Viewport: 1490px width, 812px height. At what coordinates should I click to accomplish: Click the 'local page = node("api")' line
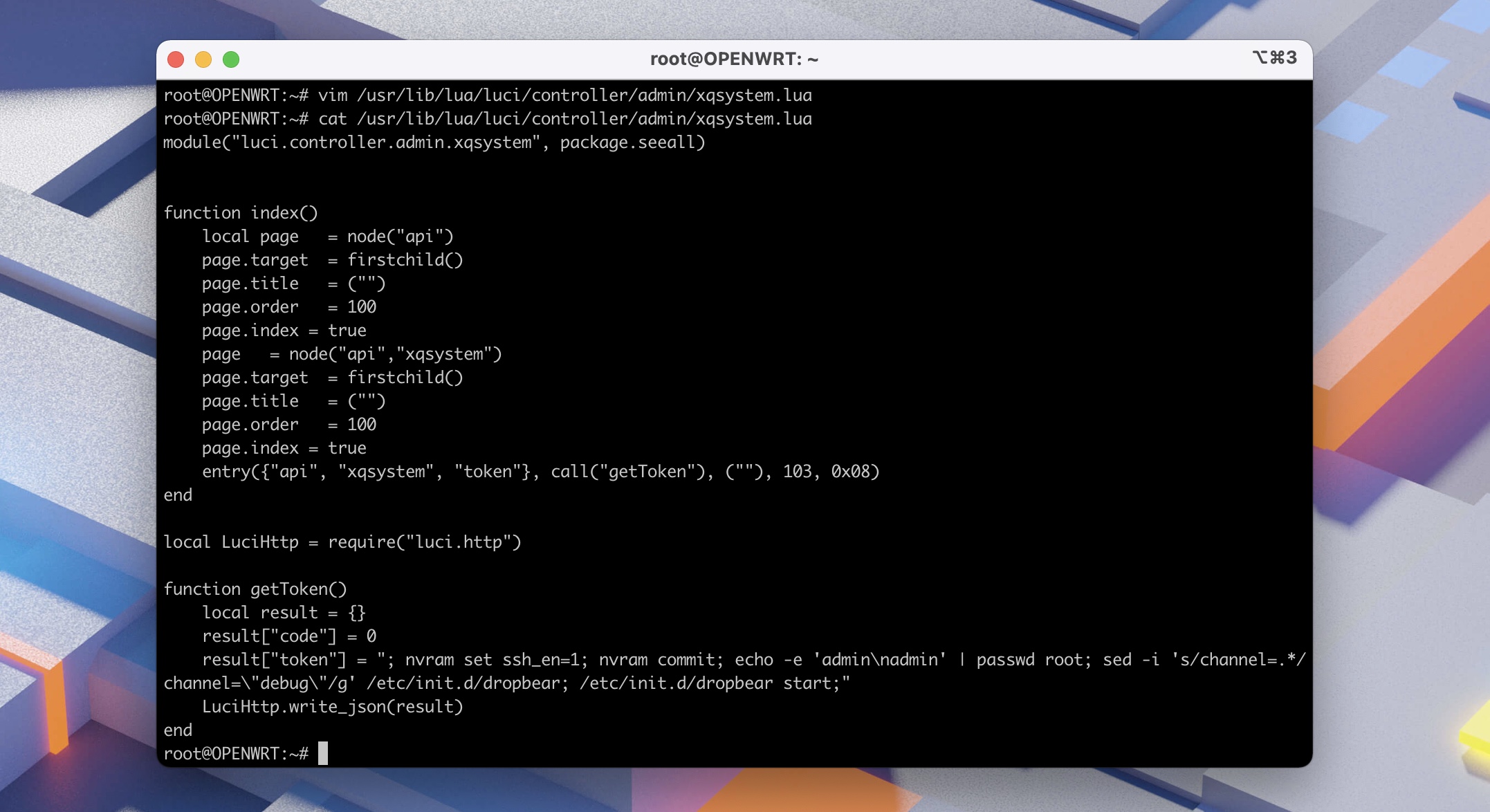point(327,237)
